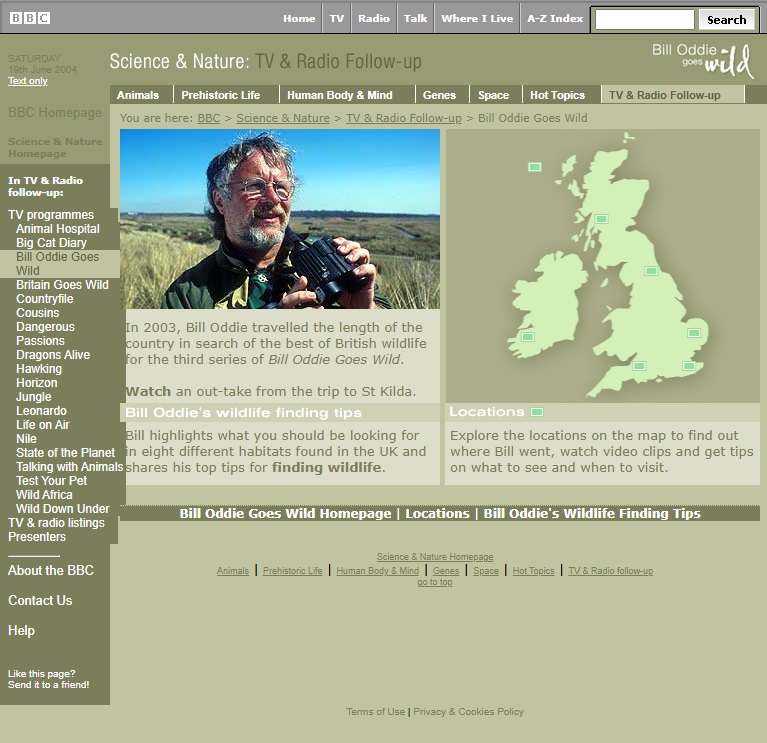Screen dimensions: 767x743
Task: Click the BBC breadcrumb link
Action: 208,118
